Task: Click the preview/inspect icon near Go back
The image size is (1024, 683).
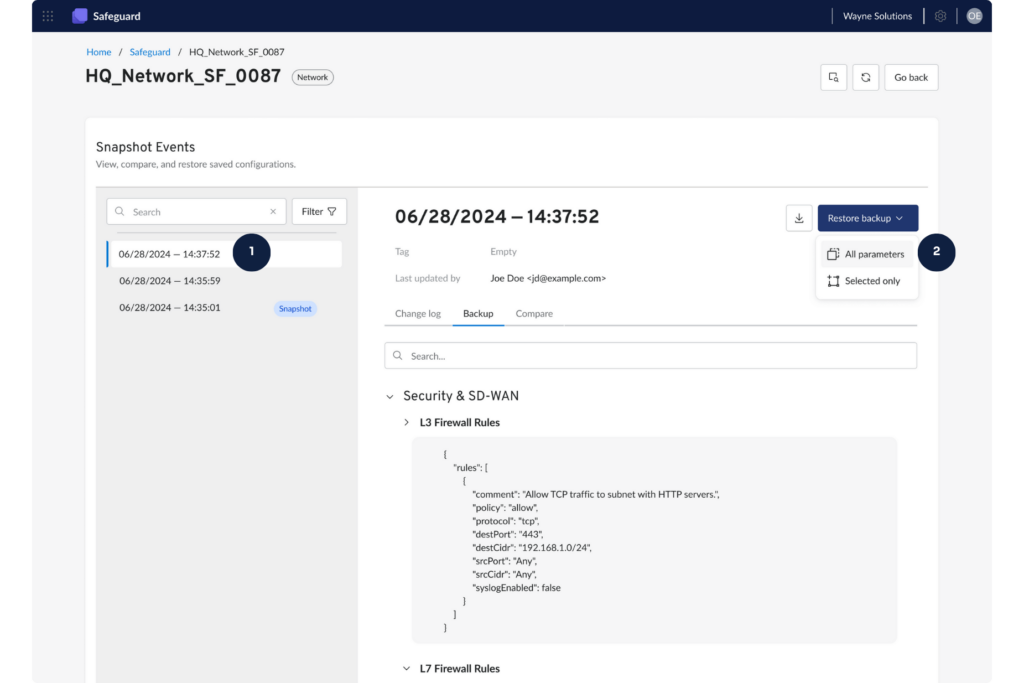Action: pos(833,77)
